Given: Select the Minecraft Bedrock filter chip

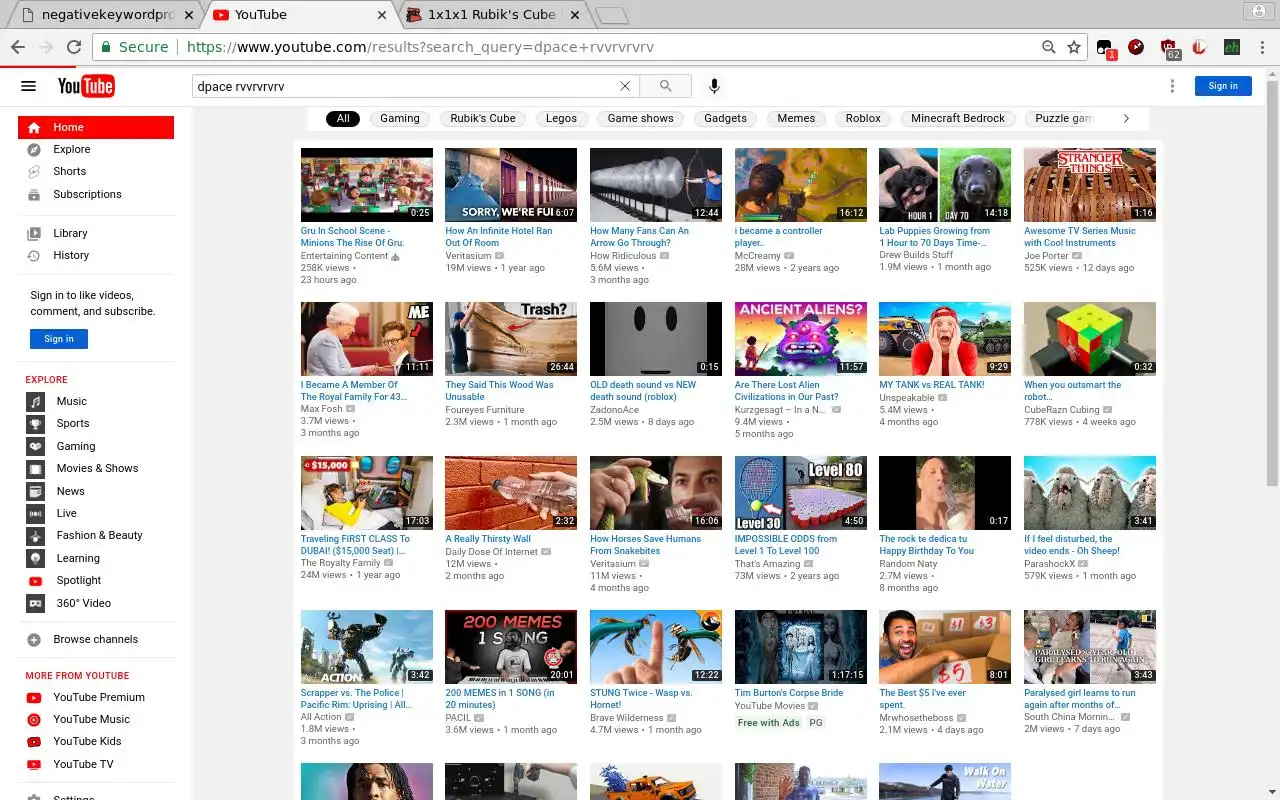Looking at the screenshot, I should [958, 118].
